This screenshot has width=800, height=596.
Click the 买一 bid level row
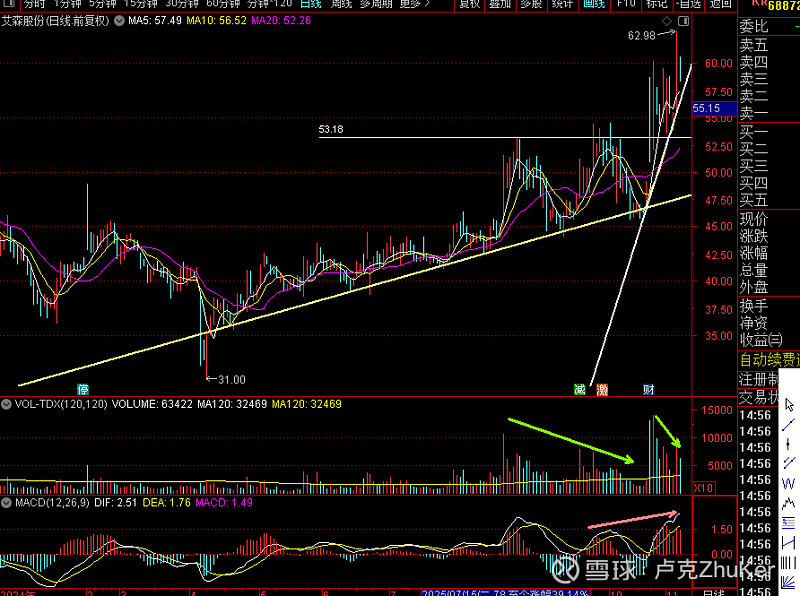pos(769,132)
